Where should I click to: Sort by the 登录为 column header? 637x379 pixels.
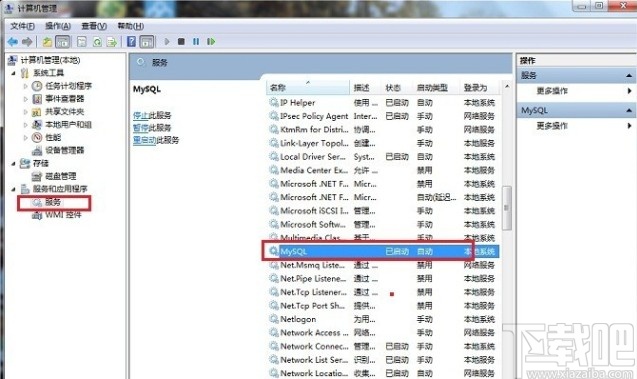coord(481,87)
